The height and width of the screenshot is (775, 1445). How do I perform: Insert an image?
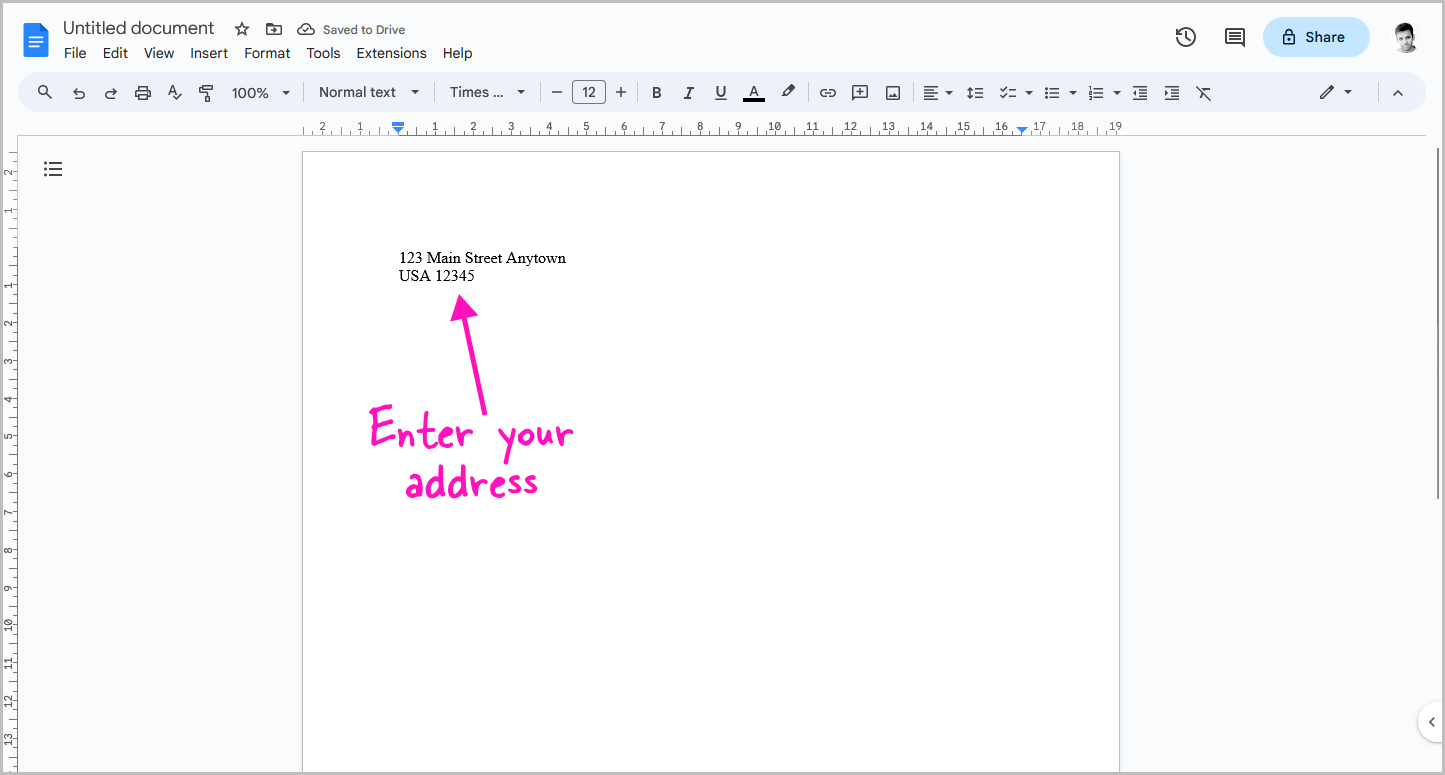(x=891, y=91)
